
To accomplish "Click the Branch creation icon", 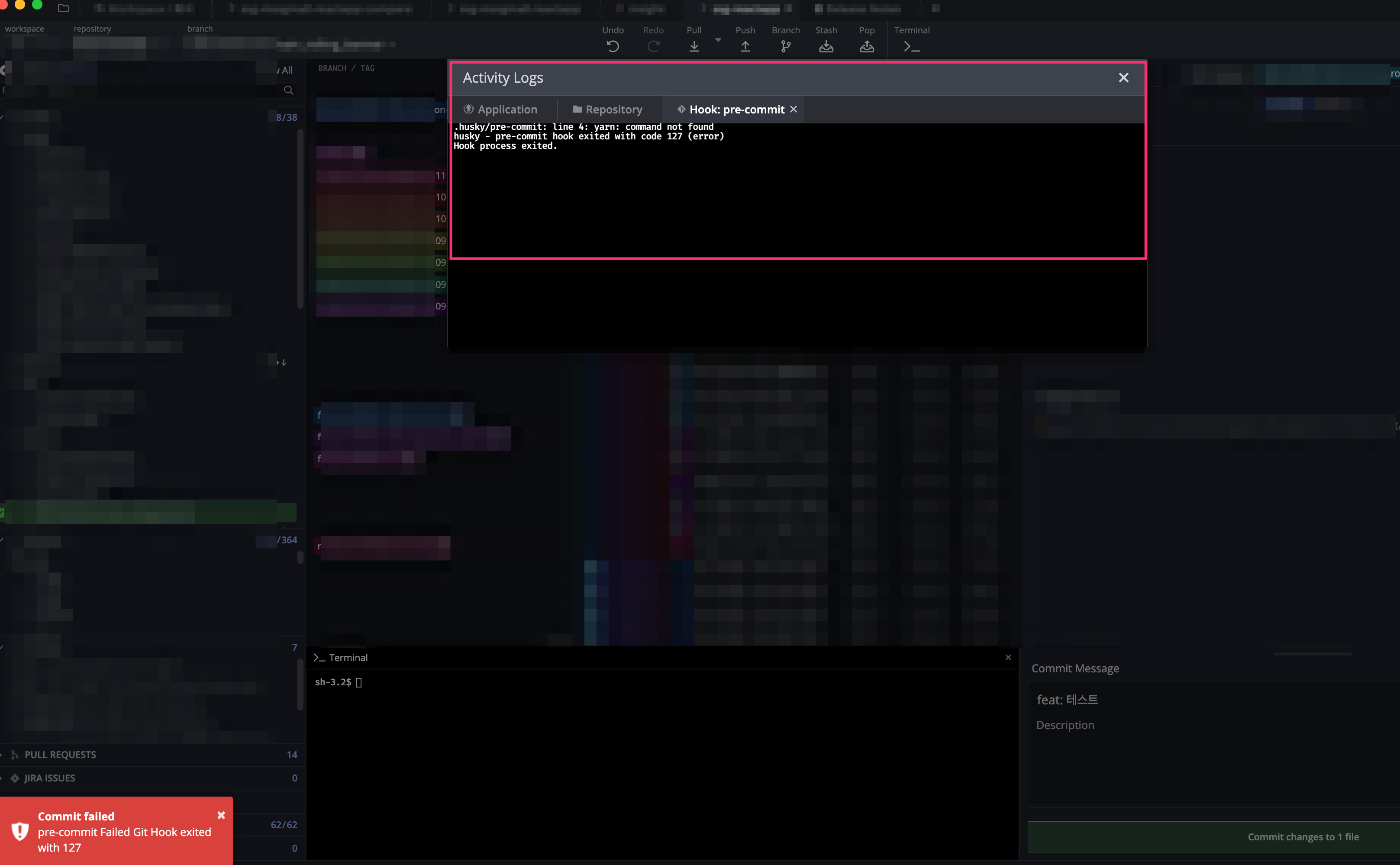I will 785,46.
